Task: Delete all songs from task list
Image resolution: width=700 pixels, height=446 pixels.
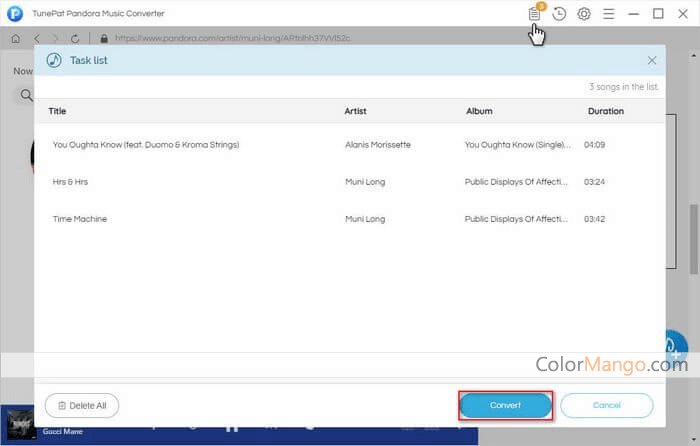Action: [x=82, y=405]
